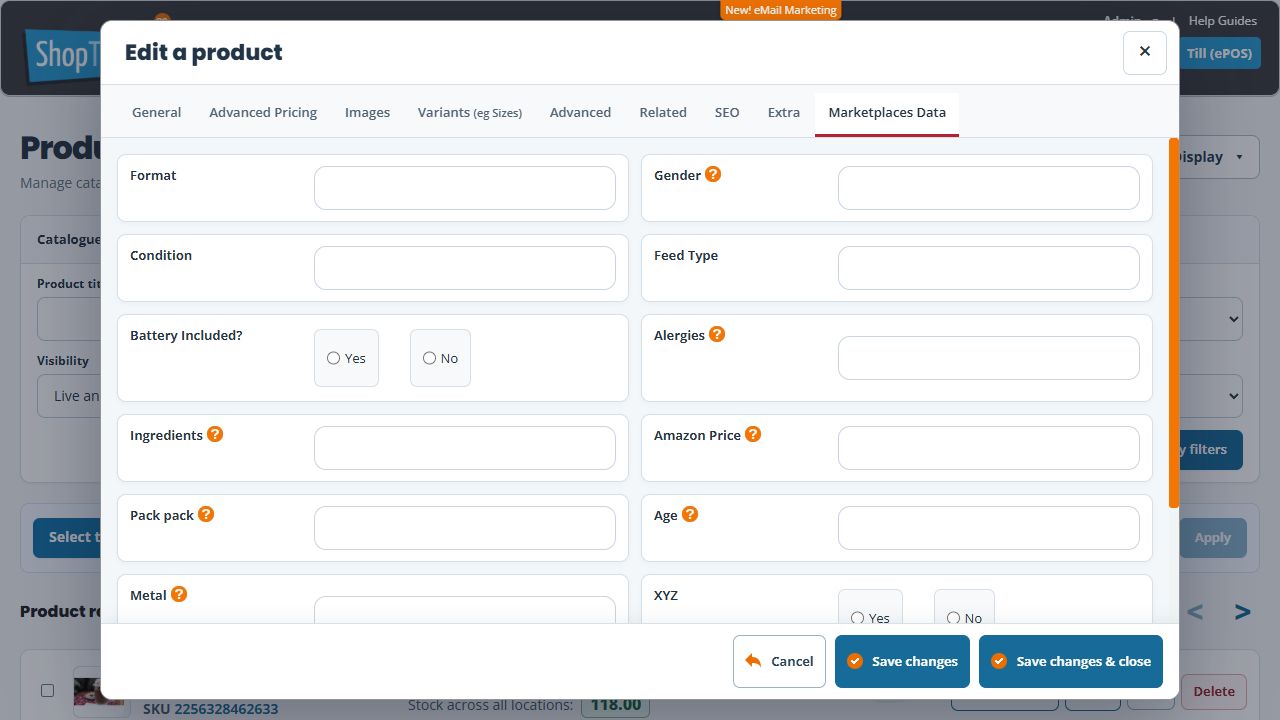Open Help Guides link
This screenshot has width=1280, height=720.
point(1223,20)
